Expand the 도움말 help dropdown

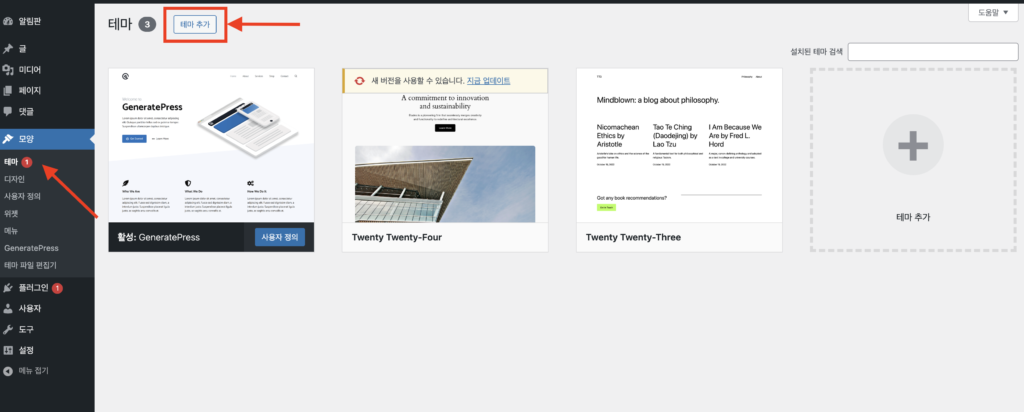[993, 12]
